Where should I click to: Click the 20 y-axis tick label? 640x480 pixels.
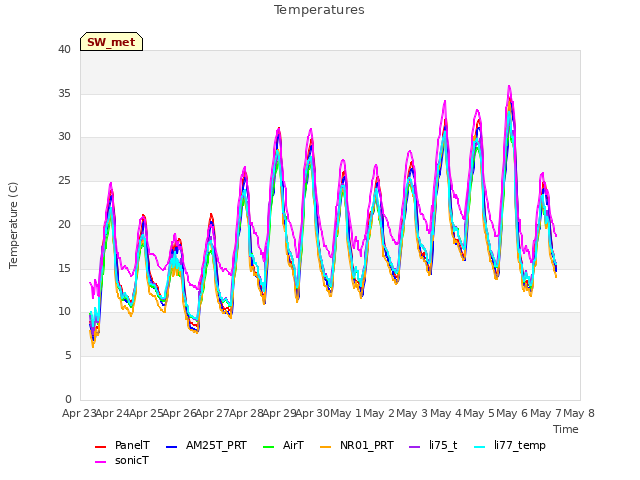pos(64,224)
